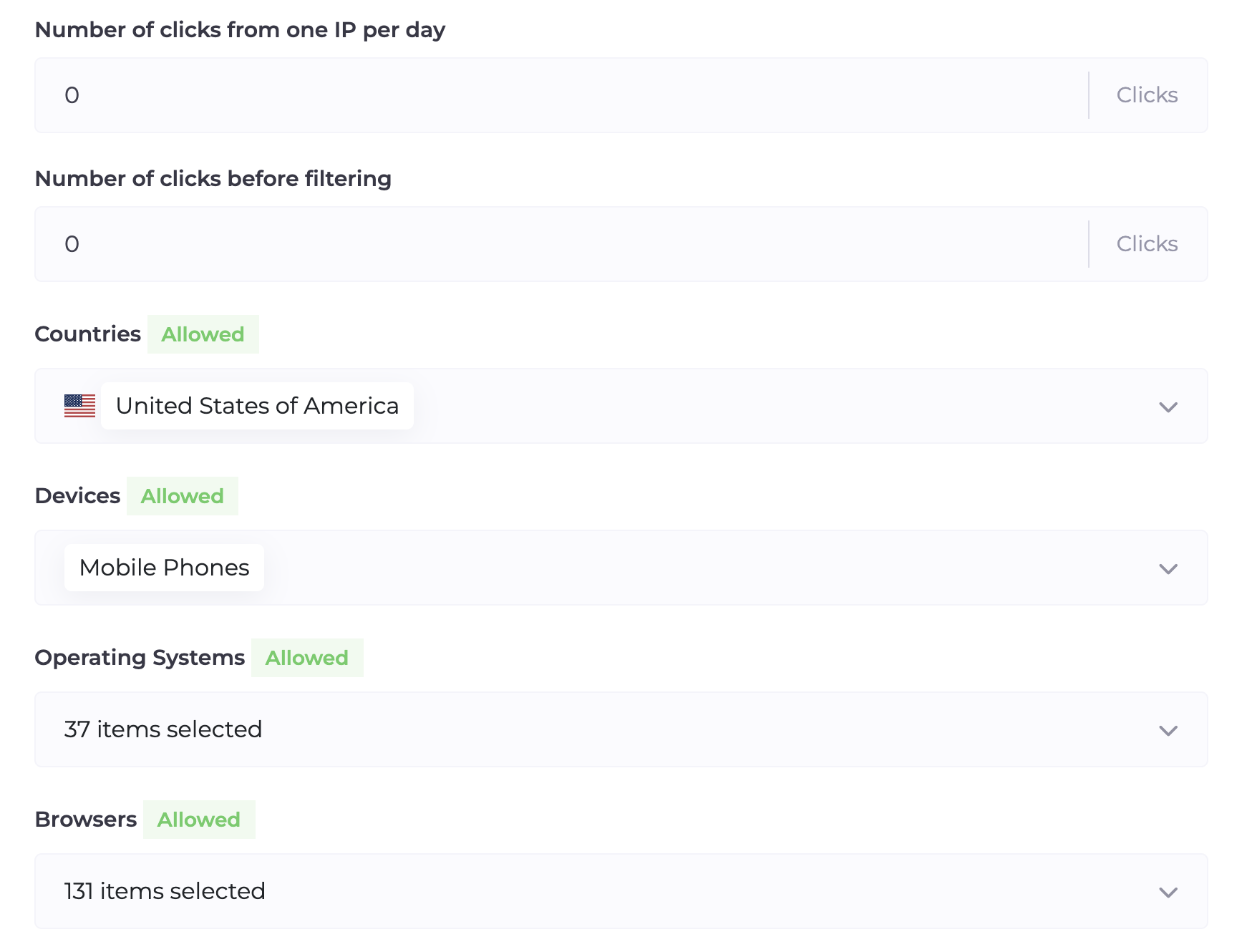Image resolution: width=1247 pixels, height=952 pixels.
Task: Expand Operating Systems list via chevron
Action: [1168, 730]
